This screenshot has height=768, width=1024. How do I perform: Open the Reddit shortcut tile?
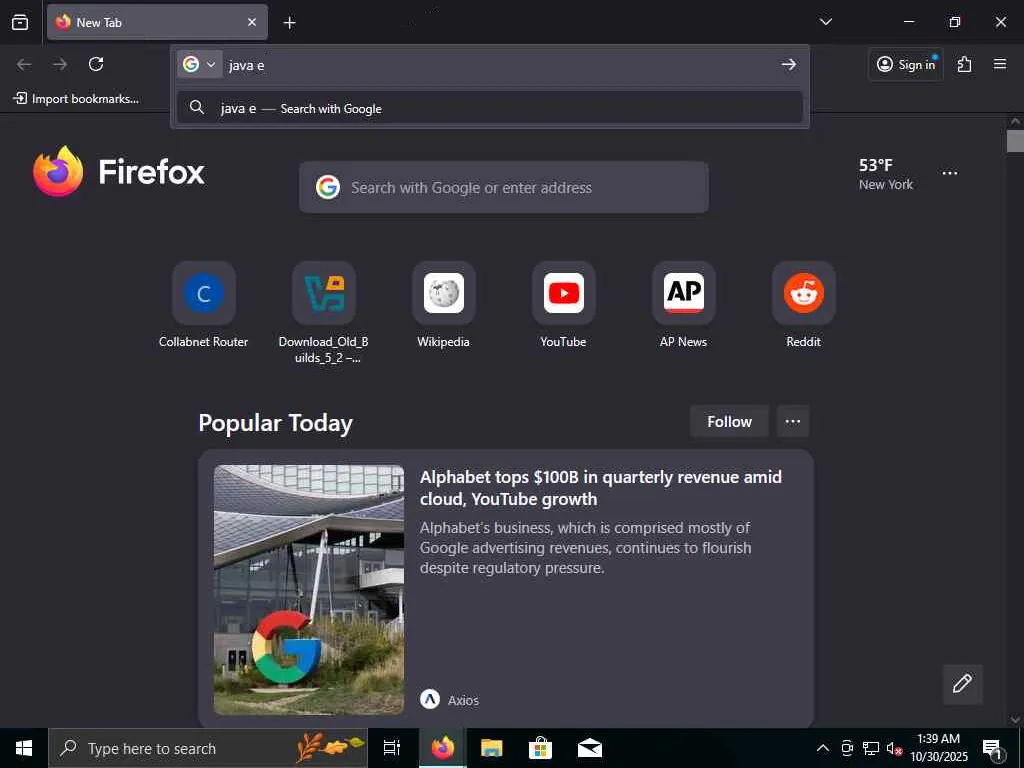[x=803, y=304]
